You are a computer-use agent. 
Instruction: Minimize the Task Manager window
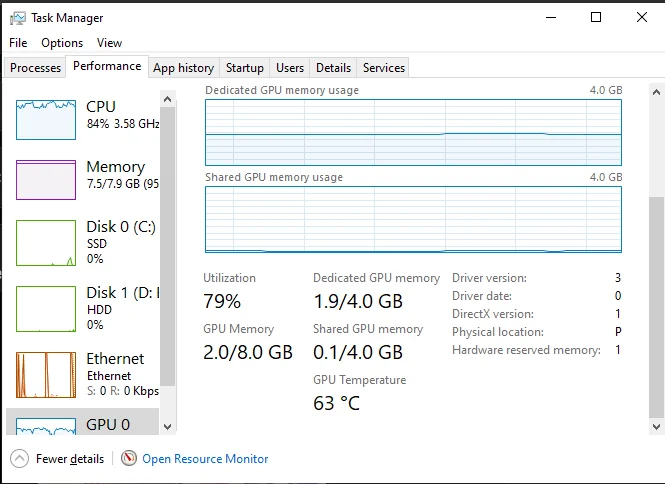click(551, 17)
